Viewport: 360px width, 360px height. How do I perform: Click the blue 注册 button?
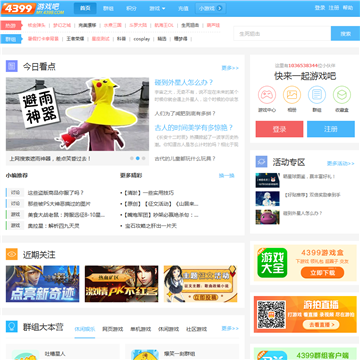coord(331,129)
